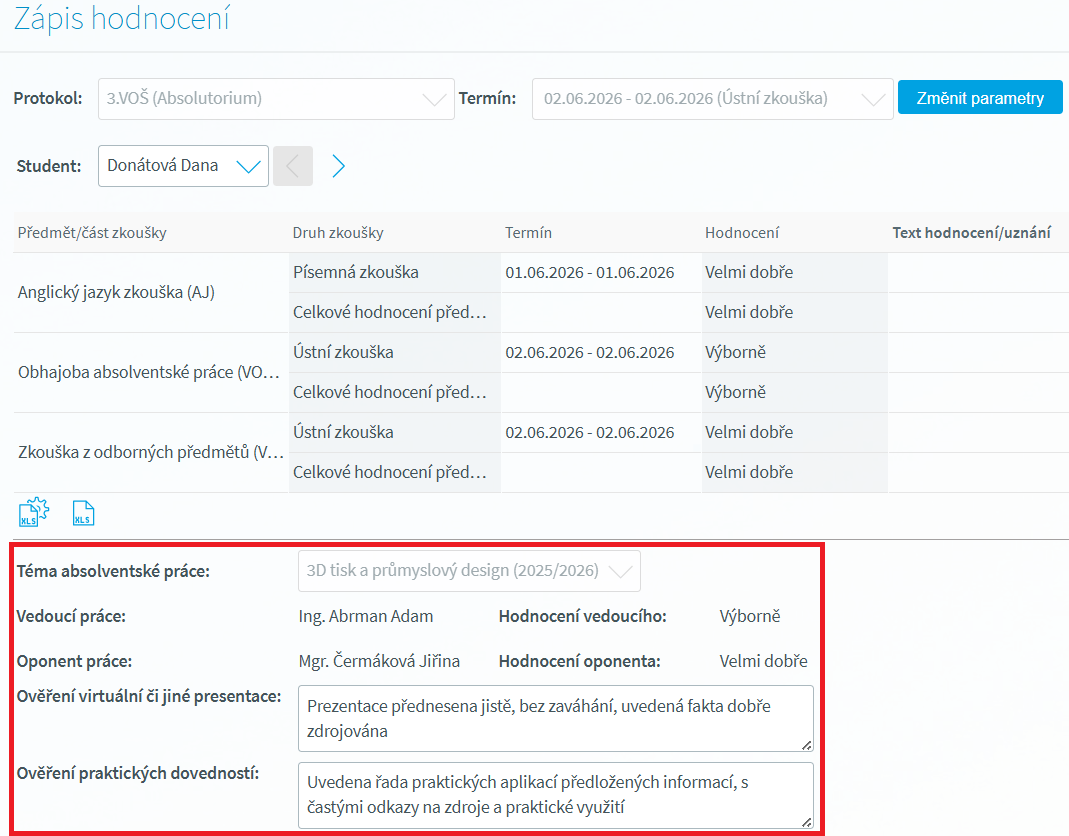This screenshot has width=1069, height=836.
Task: Click the Druh zkoušky column header
Action: coord(338,233)
